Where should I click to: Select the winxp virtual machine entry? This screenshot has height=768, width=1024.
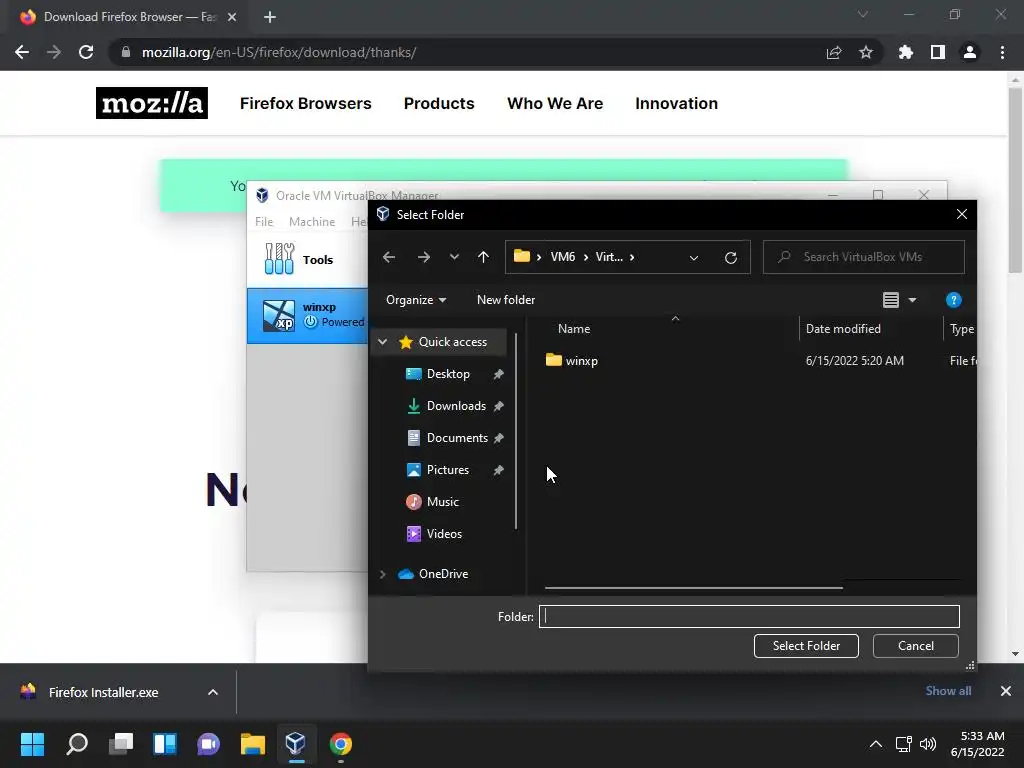point(308,315)
